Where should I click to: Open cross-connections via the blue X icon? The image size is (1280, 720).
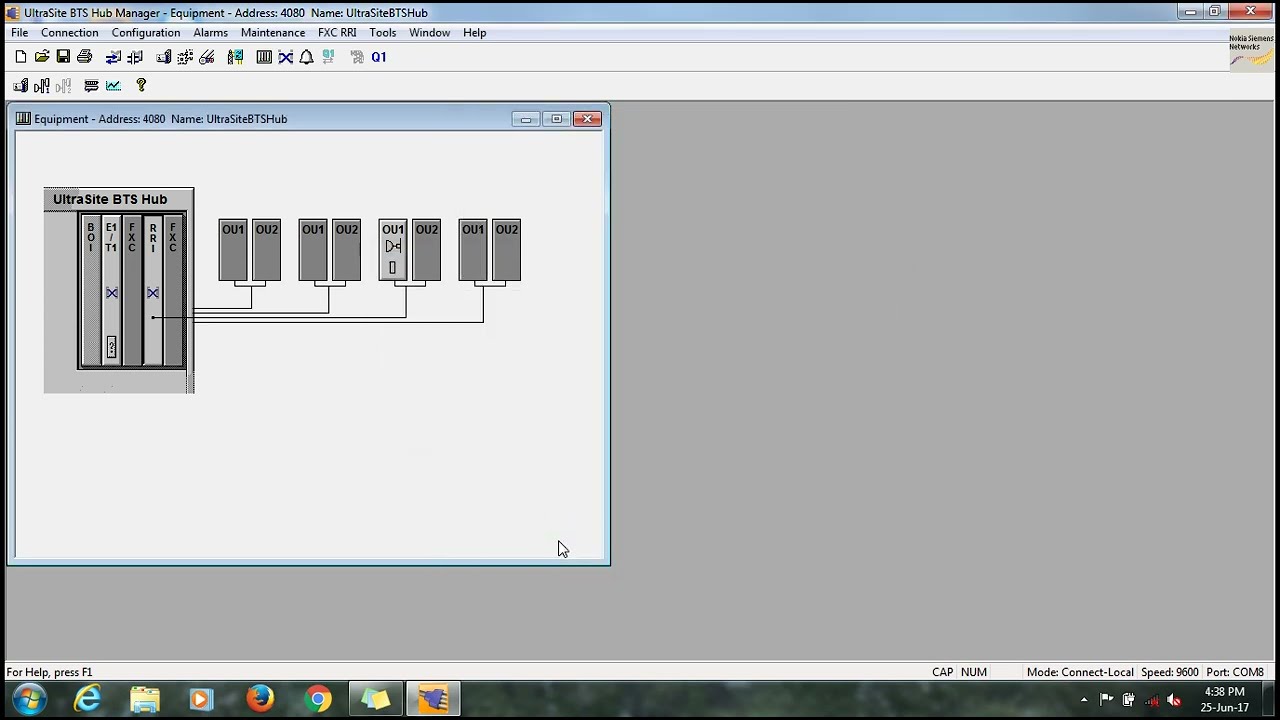(x=286, y=57)
